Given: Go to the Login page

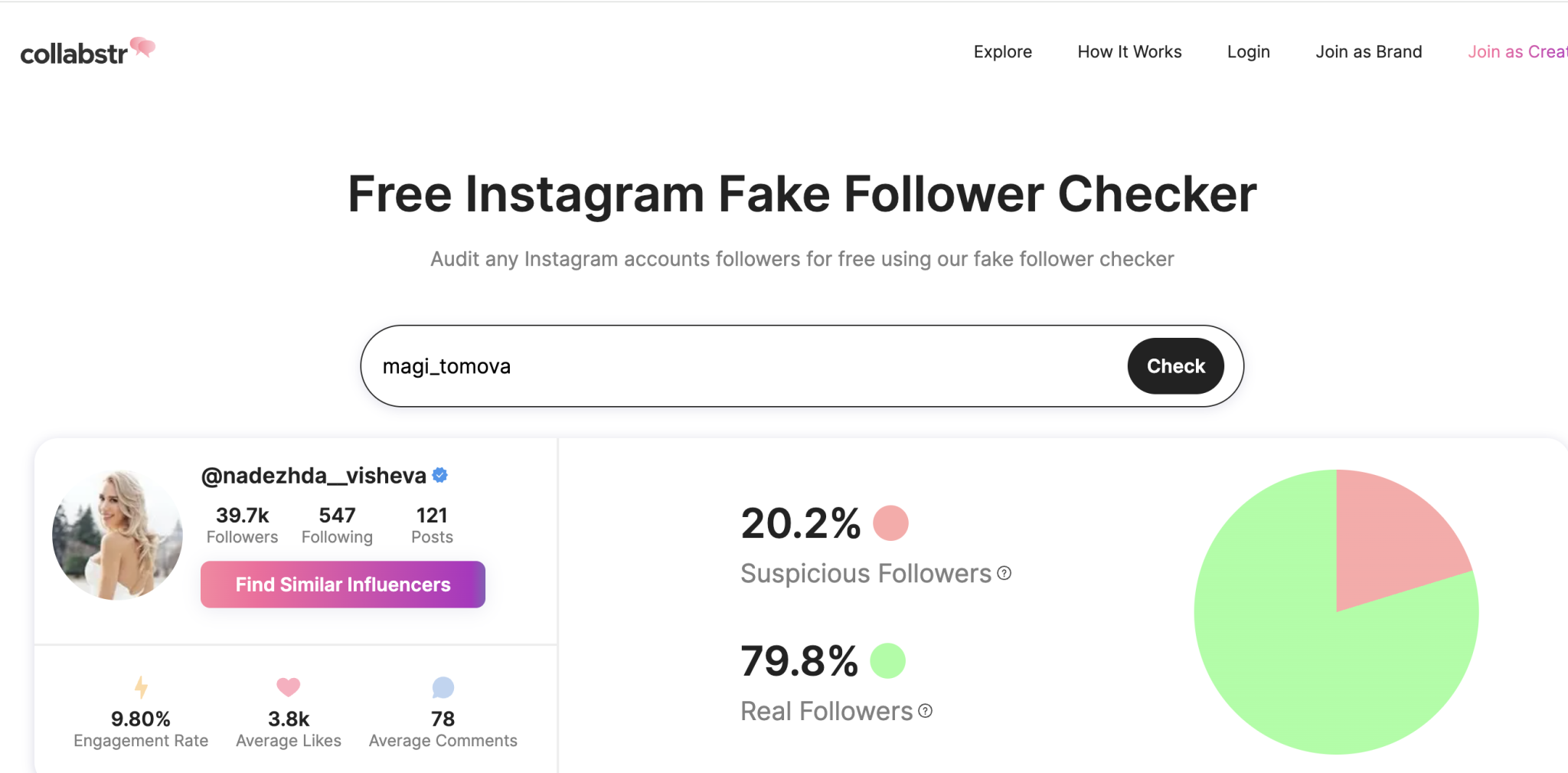Looking at the screenshot, I should pos(1248,52).
